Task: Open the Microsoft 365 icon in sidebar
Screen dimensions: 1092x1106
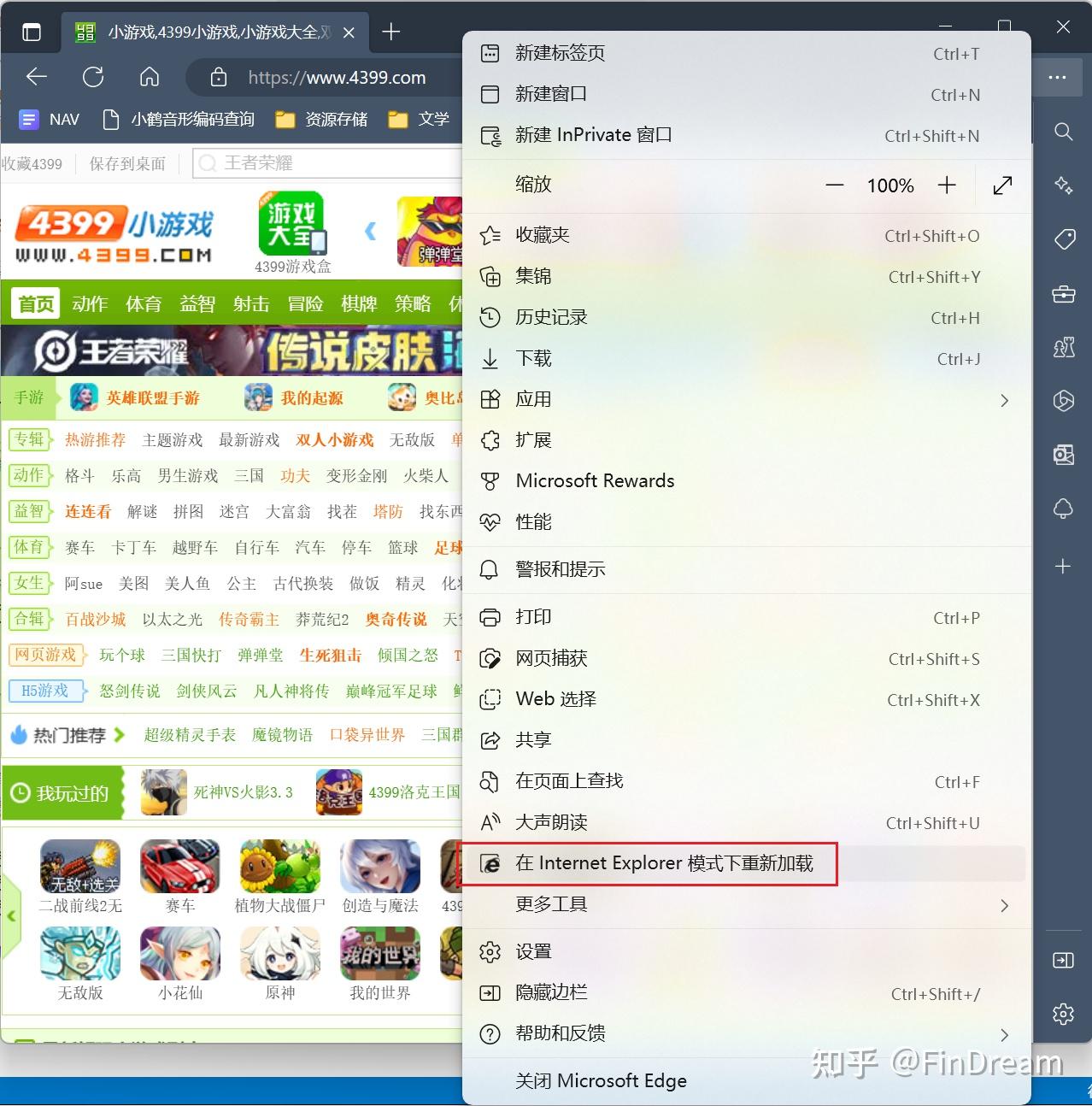Action: 1064,401
